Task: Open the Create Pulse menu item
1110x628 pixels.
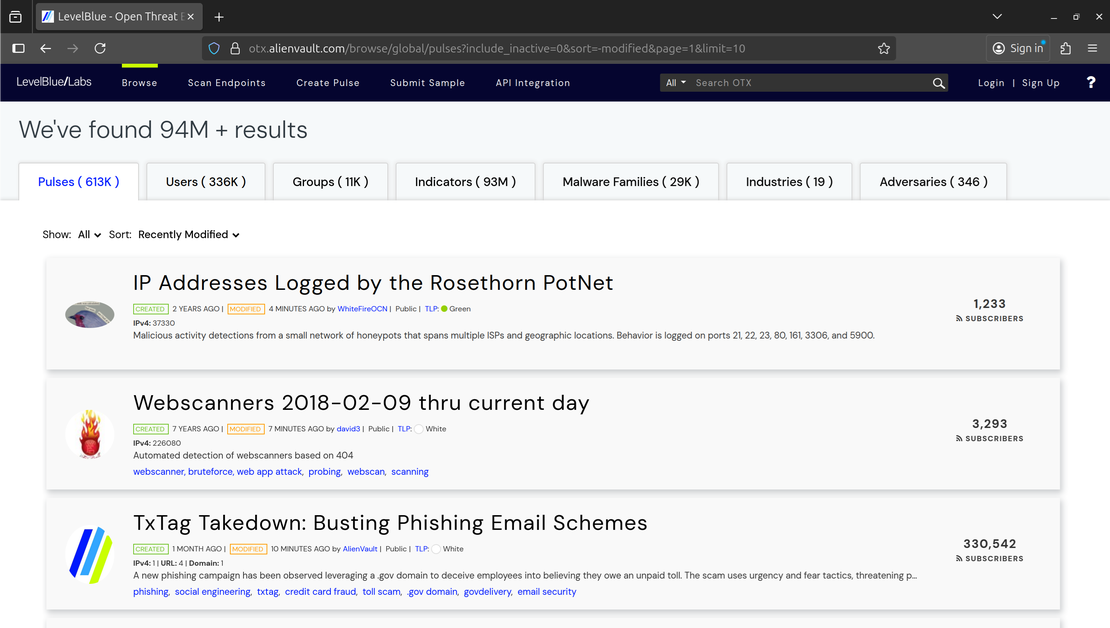Action: tap(327, 83)
